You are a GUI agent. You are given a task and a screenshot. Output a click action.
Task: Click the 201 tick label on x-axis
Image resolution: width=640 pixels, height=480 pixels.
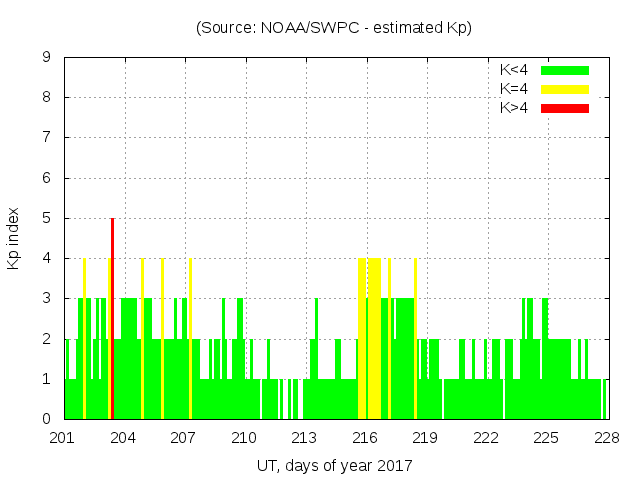[x=63, y=438]
